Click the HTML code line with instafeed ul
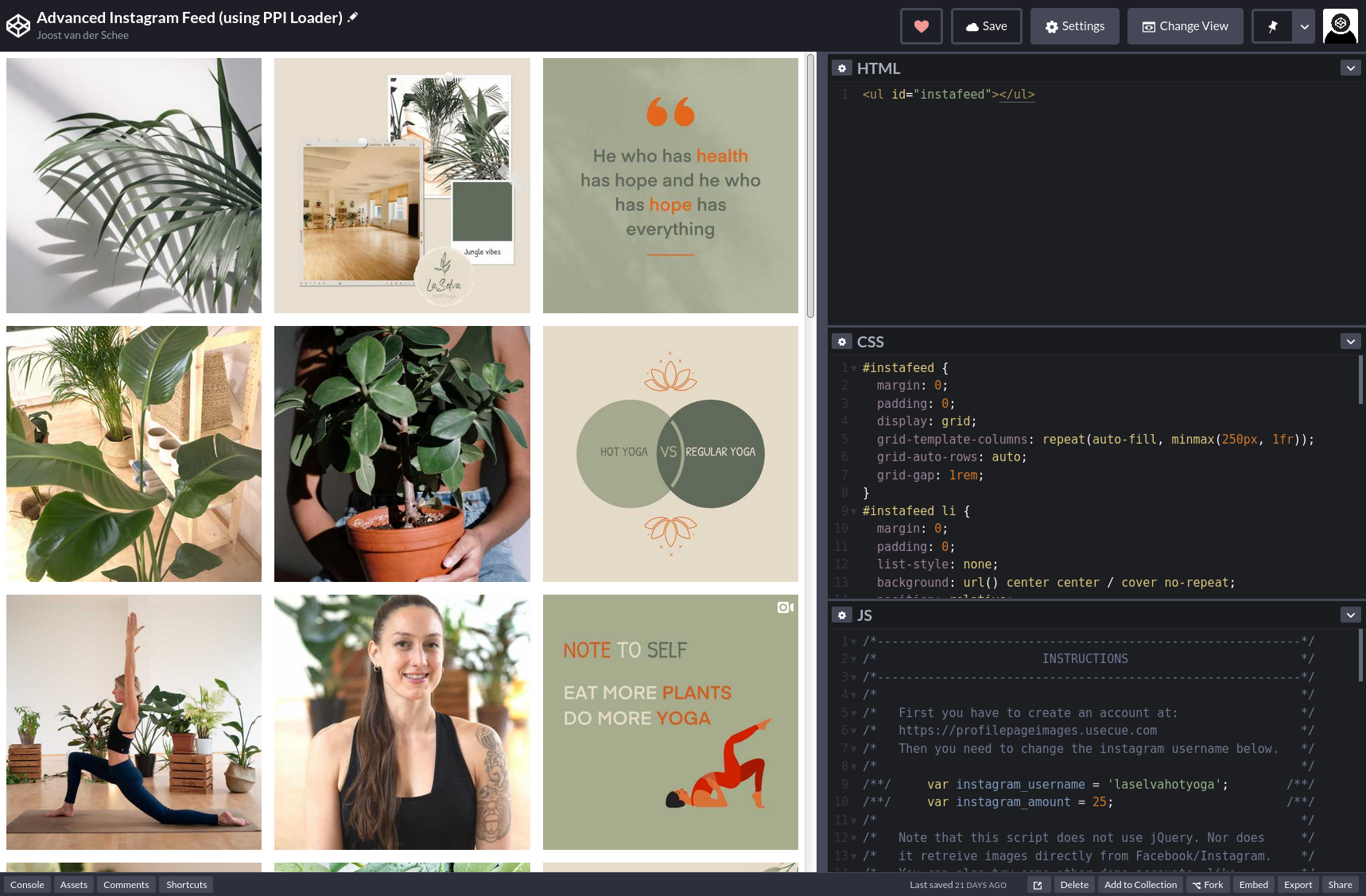This screenshot has height=896, width=1366. (949, 95)
